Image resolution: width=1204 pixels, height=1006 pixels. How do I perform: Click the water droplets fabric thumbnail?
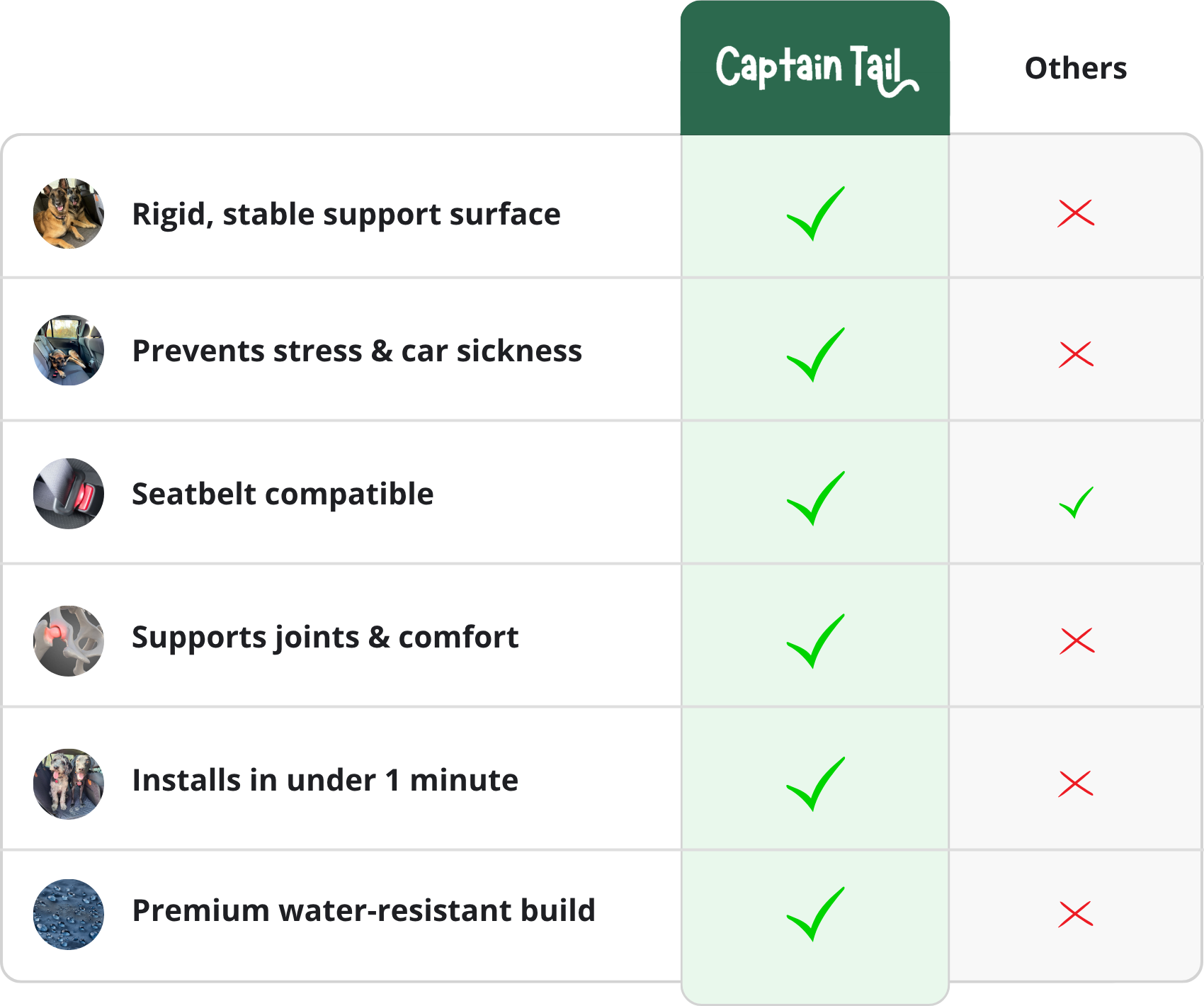click(x=69, y=914)
